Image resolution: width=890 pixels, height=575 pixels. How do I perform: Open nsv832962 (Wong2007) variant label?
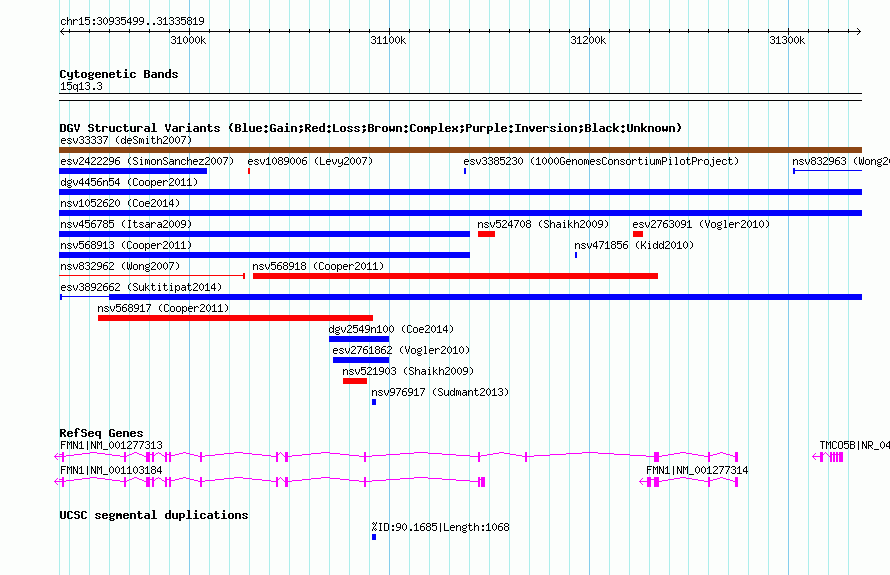click(120, 266)
